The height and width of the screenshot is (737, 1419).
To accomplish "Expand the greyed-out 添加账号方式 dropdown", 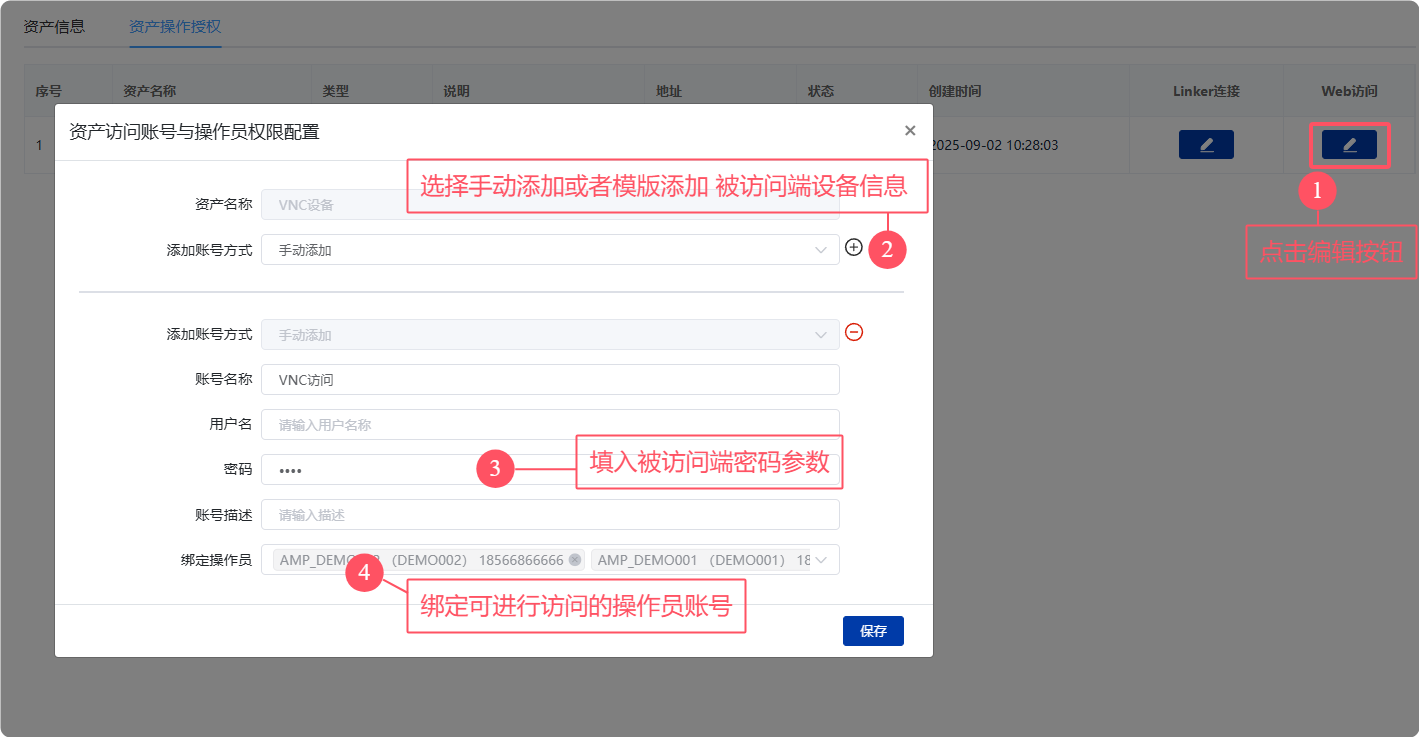I will click(x=549, y=335).
